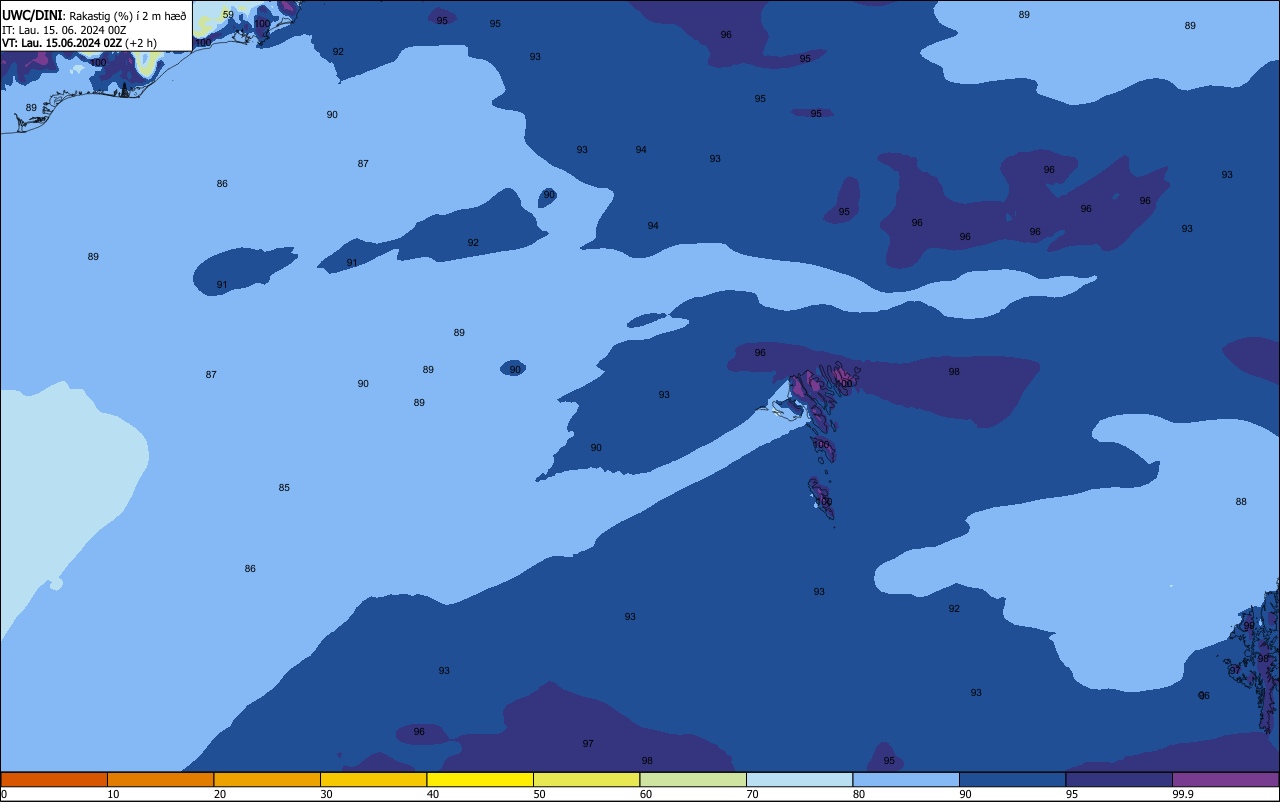Select the 30–40 gold legend swatch
This screenshot has width=1280, height=802.
tap(373, 779)
